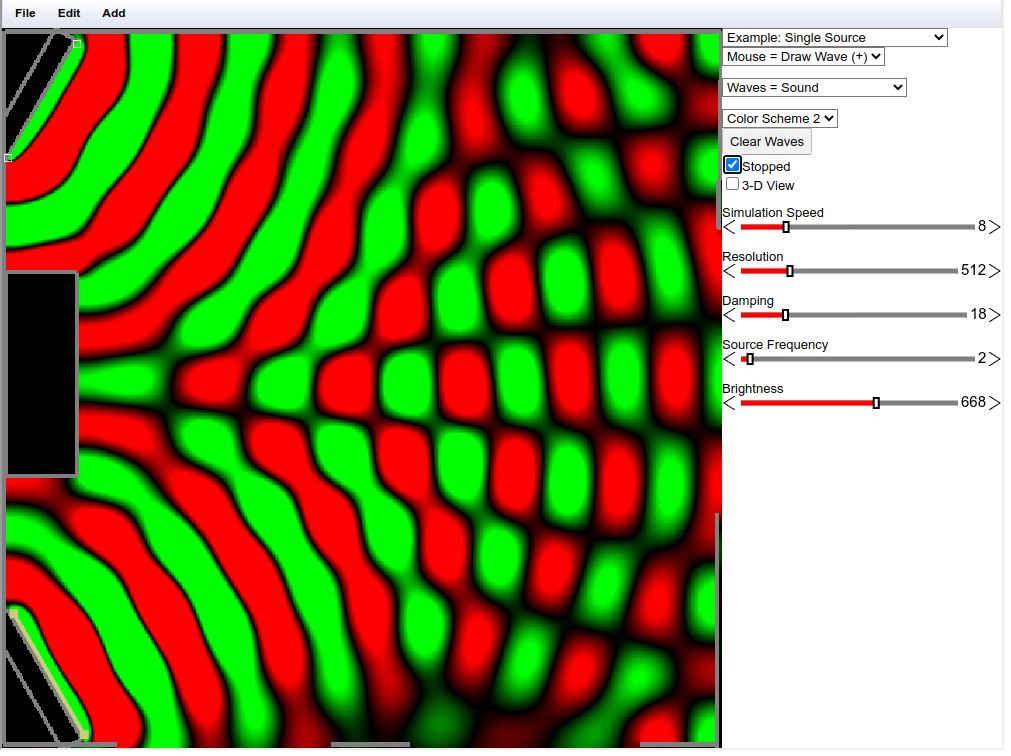Click the top handle of upper-left wall
The width and height of the screenshot is (1011, 756).
tap(77, 44)
